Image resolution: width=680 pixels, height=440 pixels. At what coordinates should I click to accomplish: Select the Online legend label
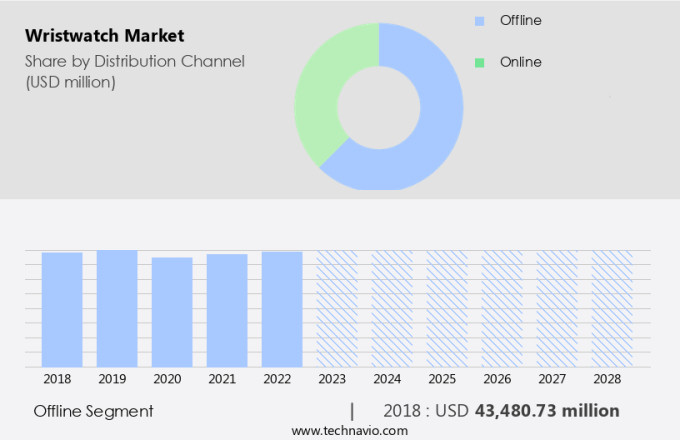520,62
